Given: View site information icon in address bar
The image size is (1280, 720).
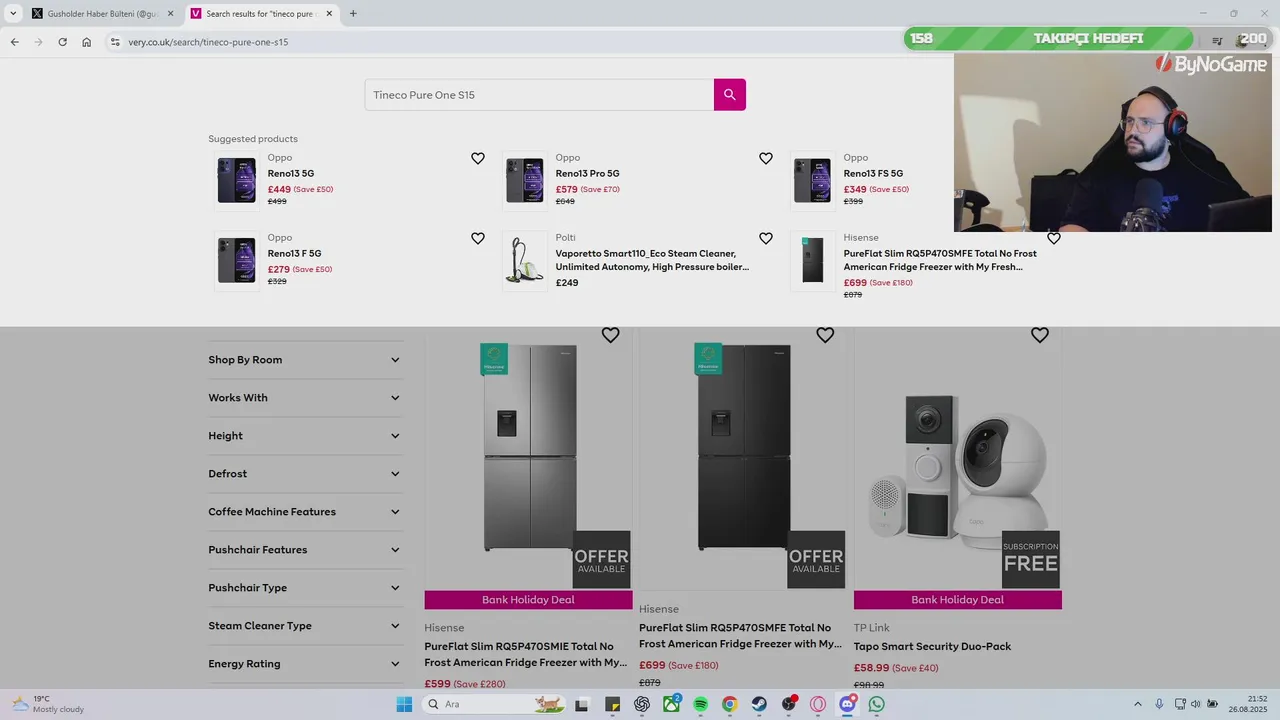Looking at the screenshot, I should (115, 42).
